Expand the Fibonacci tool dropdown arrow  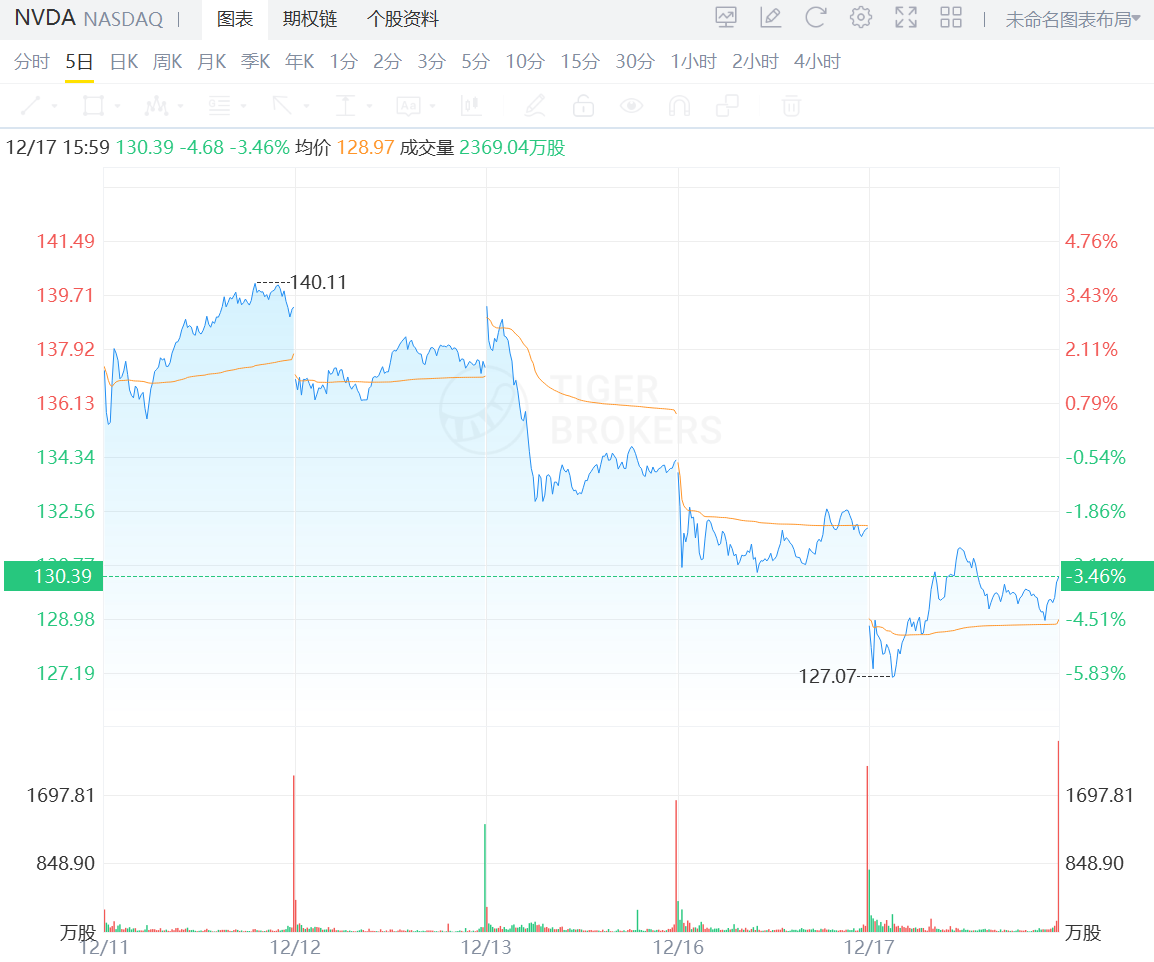[x=244, y=107]
